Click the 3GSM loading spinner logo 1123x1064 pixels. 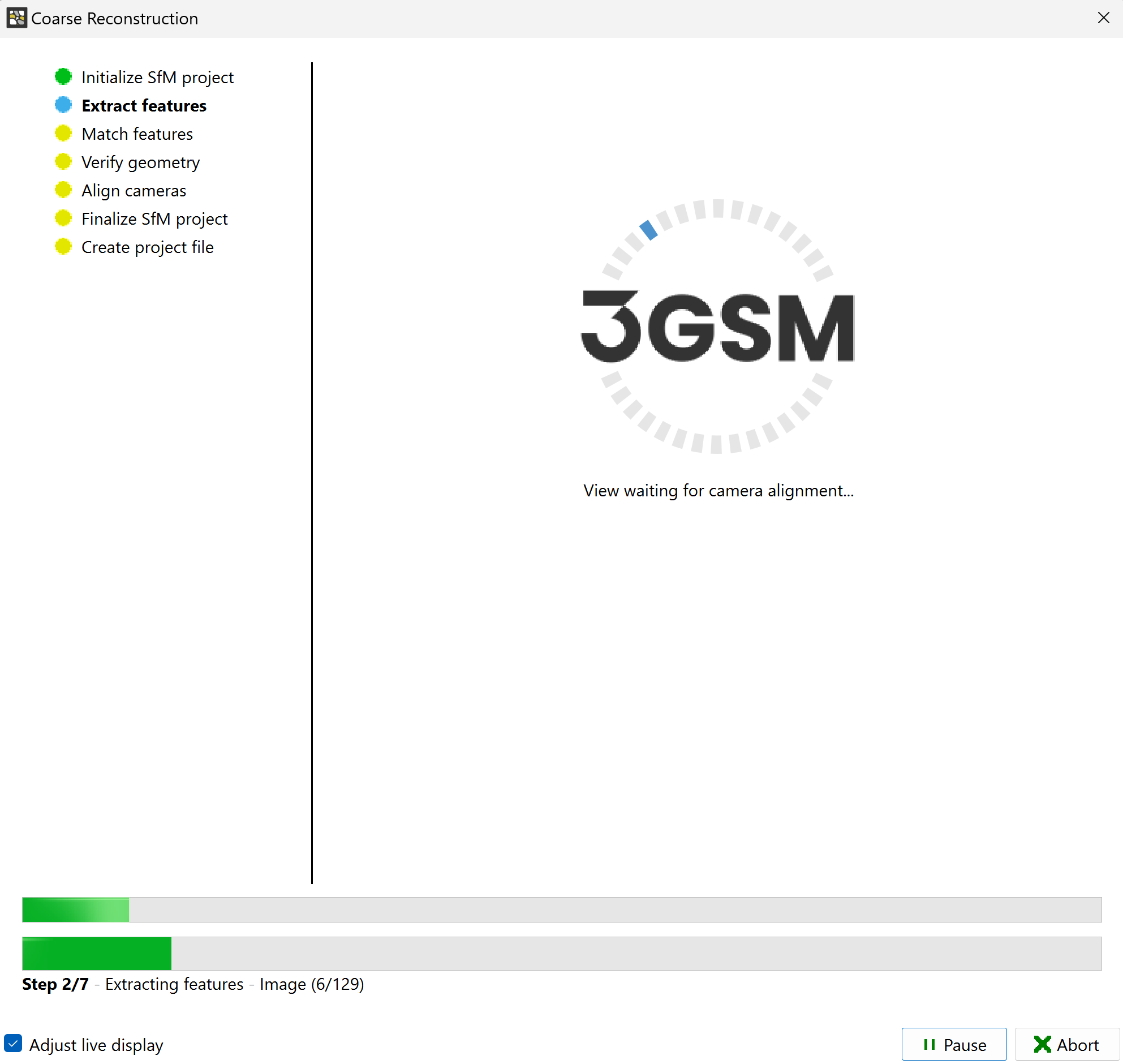[718, 327]
